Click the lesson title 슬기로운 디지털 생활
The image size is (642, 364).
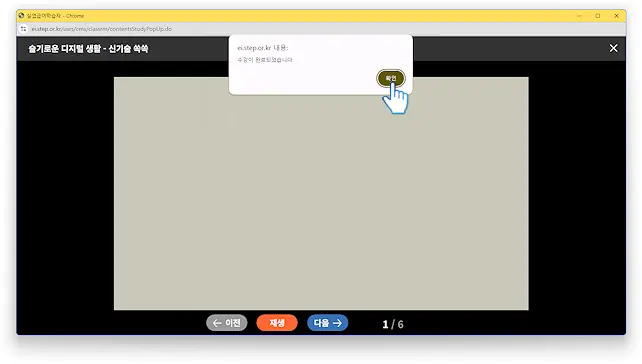(x=88, y=49)
